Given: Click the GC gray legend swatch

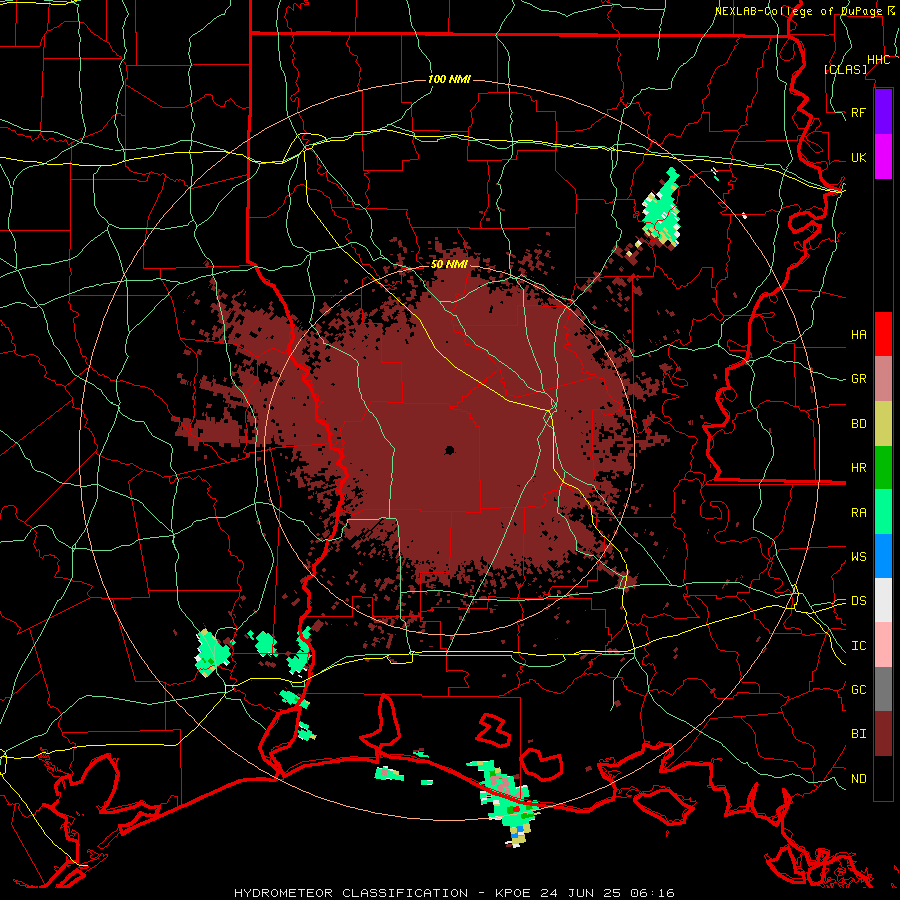Looking at the screenshot, I should 883,689.
